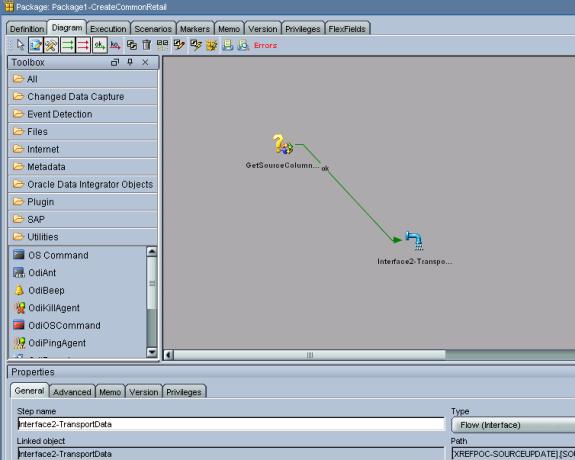Viewport: 575px width, 460px height.
Task: Click the diagram horizontal scroll-left arrow
Action: (168, 355)
